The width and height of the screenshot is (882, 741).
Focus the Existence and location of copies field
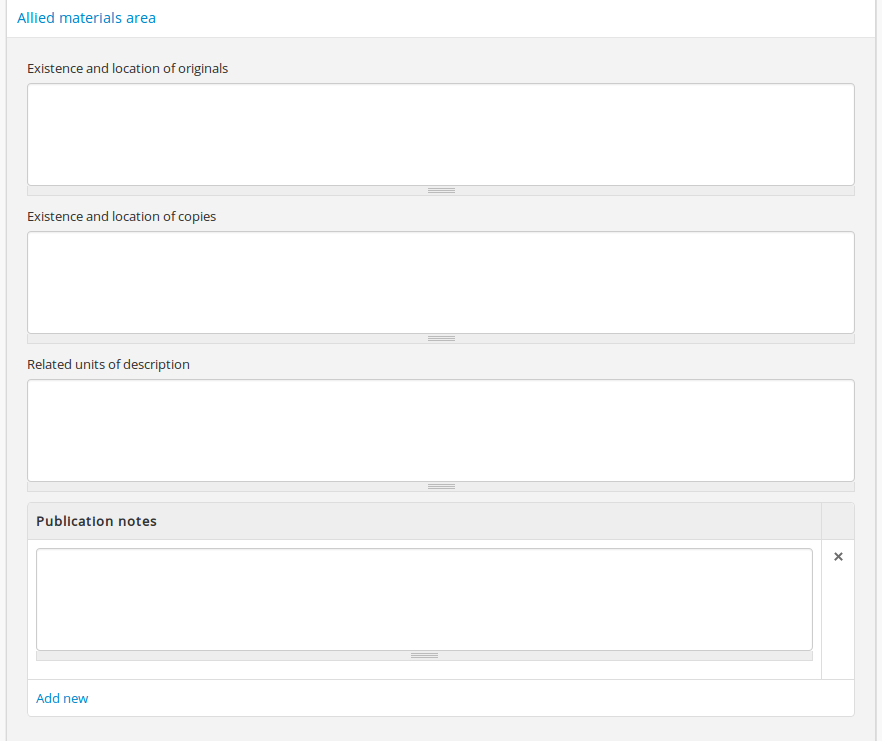coord(440,282)
